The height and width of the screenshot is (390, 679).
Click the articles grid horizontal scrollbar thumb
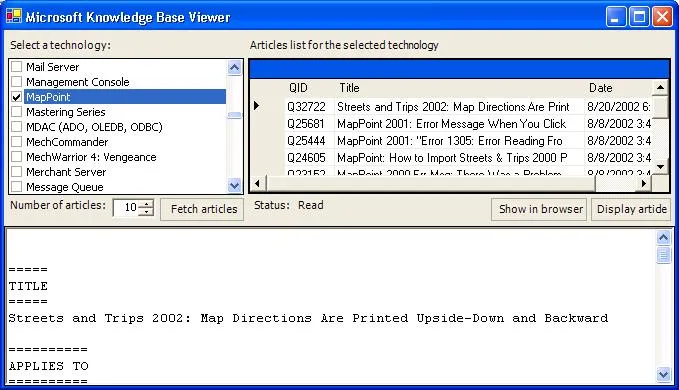point(431,184)
